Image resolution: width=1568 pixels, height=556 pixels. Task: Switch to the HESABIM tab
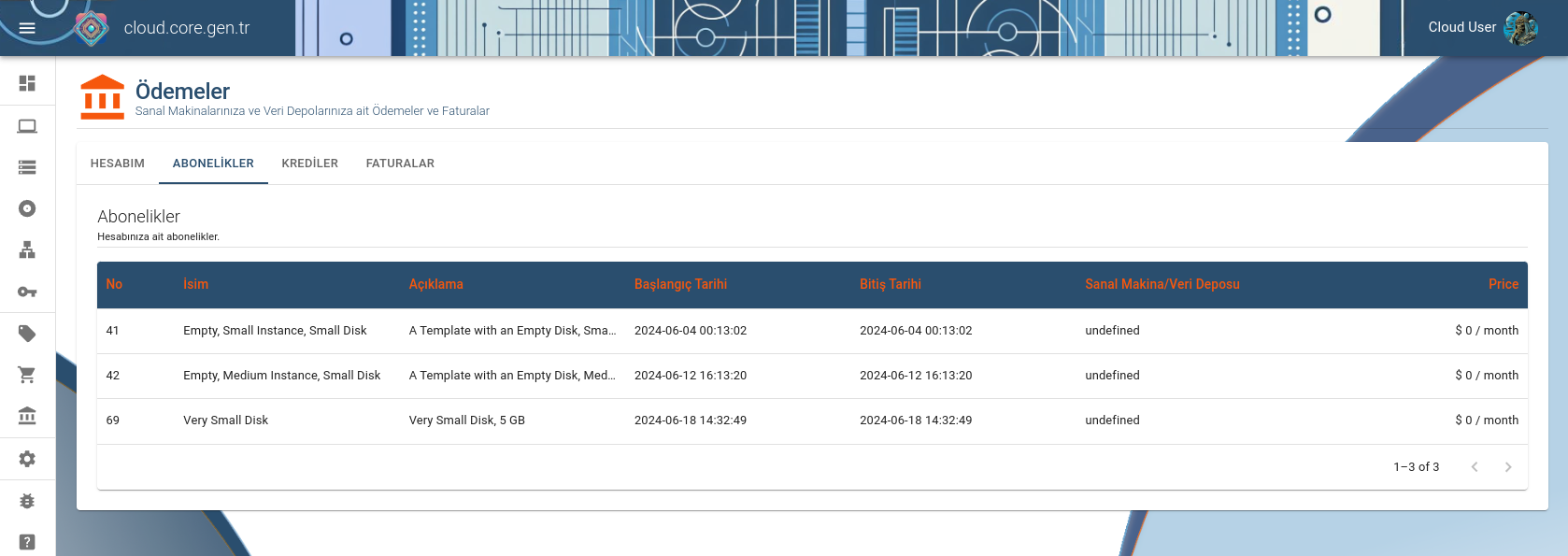(118, 164)
